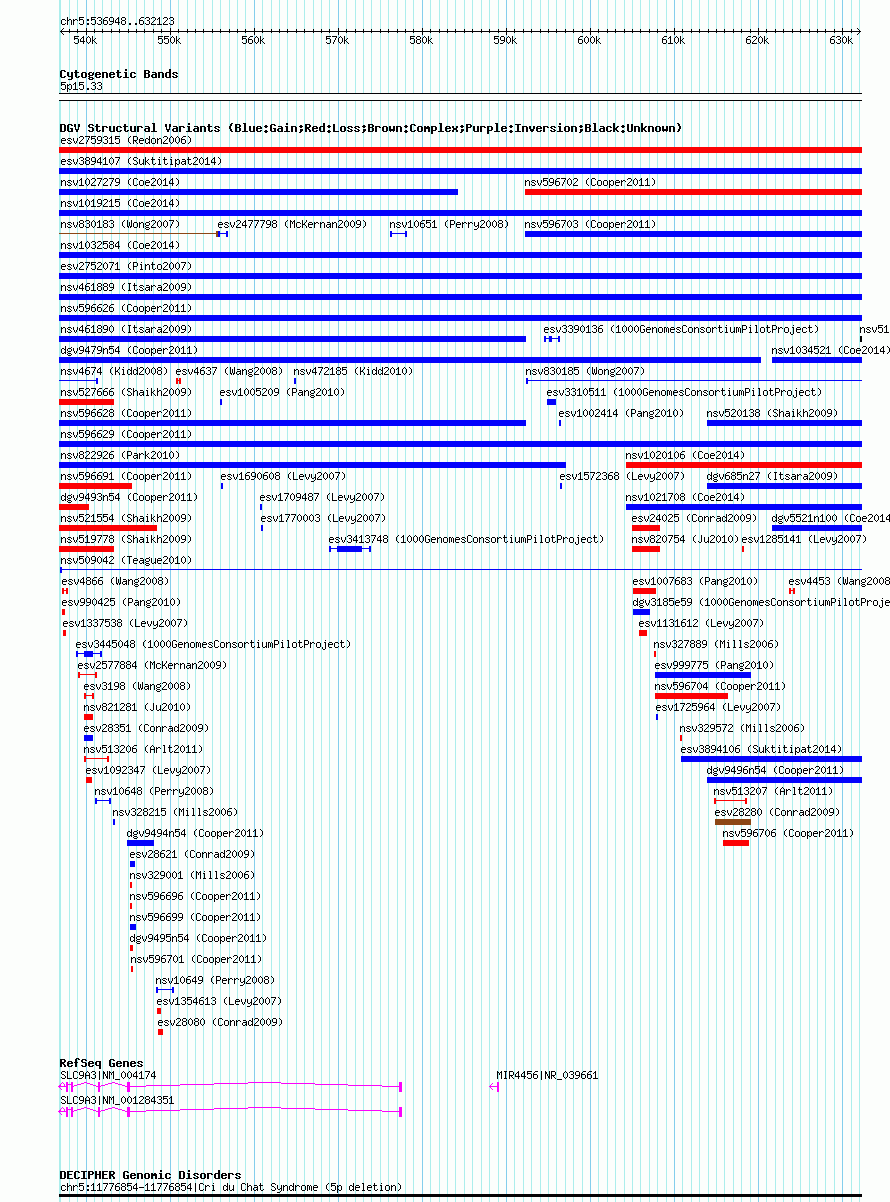The image size is (890, 1202).
Task: Open dgv9494n54 (Cooper2011) variant
Action: [195, 833]
